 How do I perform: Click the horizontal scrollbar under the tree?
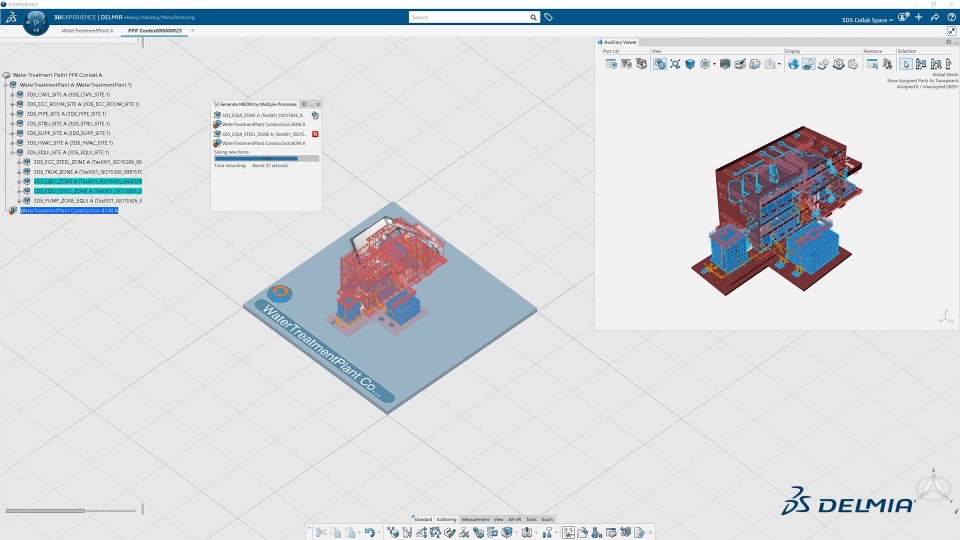(x=45, y=511)
